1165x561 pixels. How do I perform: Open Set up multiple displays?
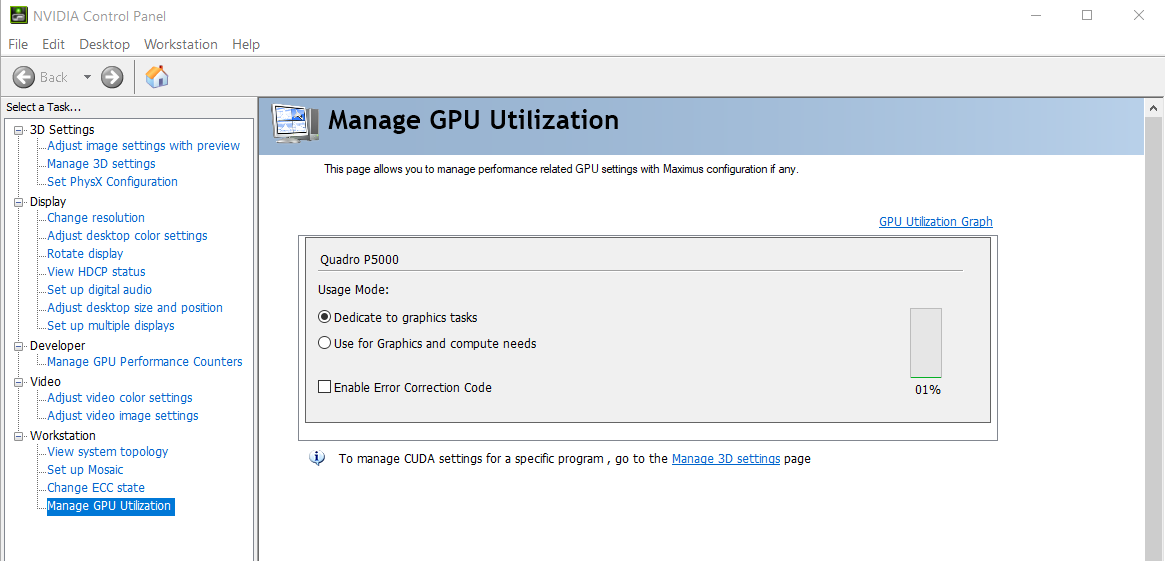[x=111, y=325]
